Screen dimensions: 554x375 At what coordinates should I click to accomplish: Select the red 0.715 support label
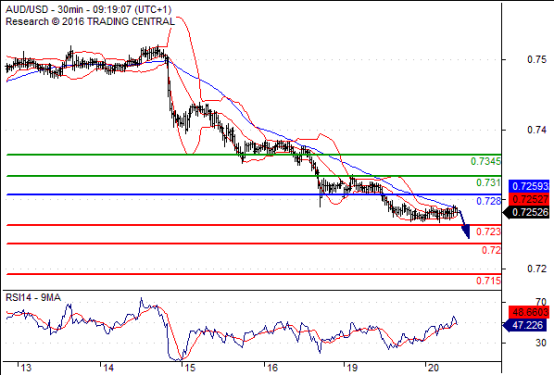click(x=488, y=281)
